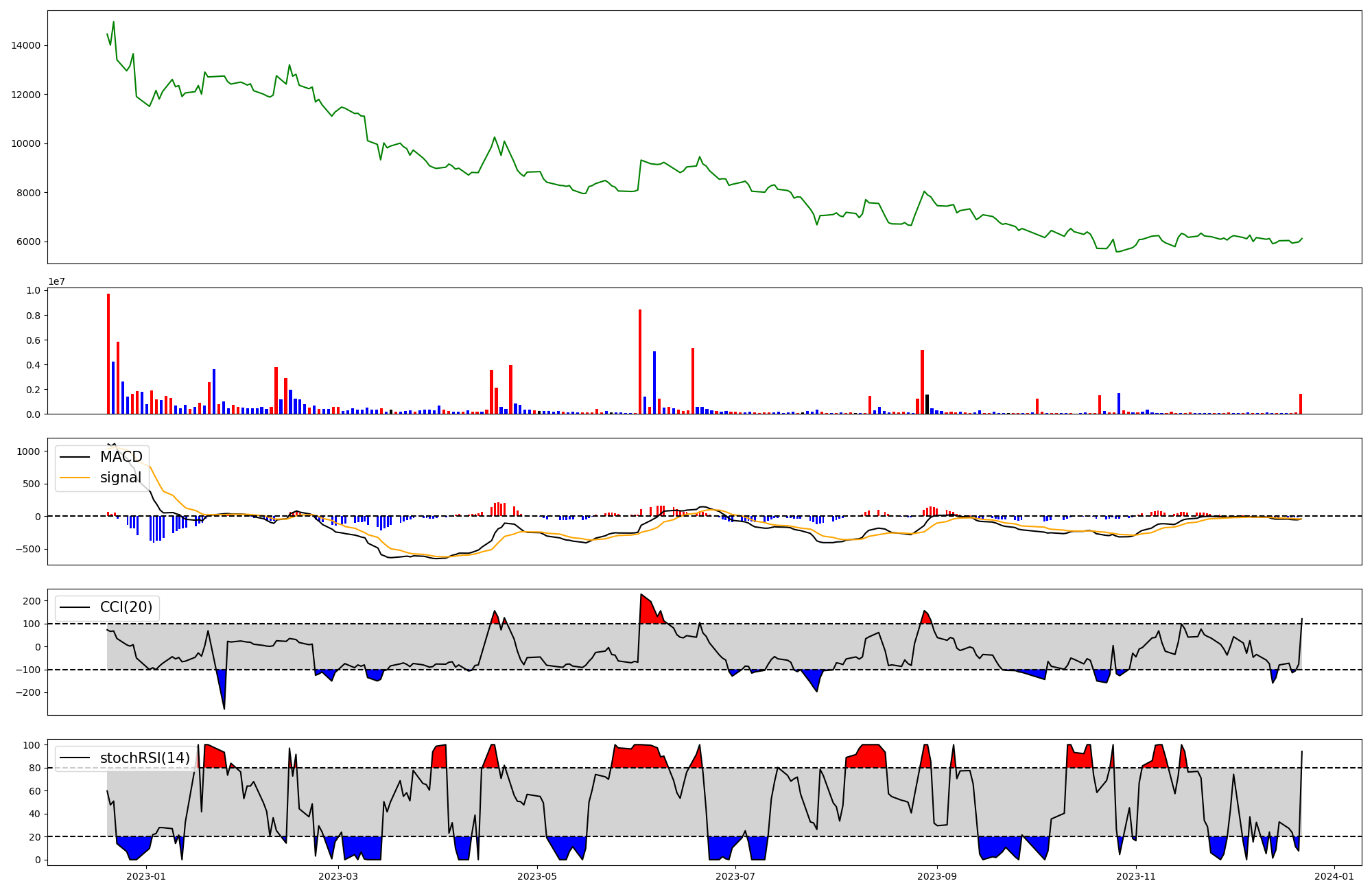Click the 14000 price axis tick label

pyautogui.click(x=25, y=45)
